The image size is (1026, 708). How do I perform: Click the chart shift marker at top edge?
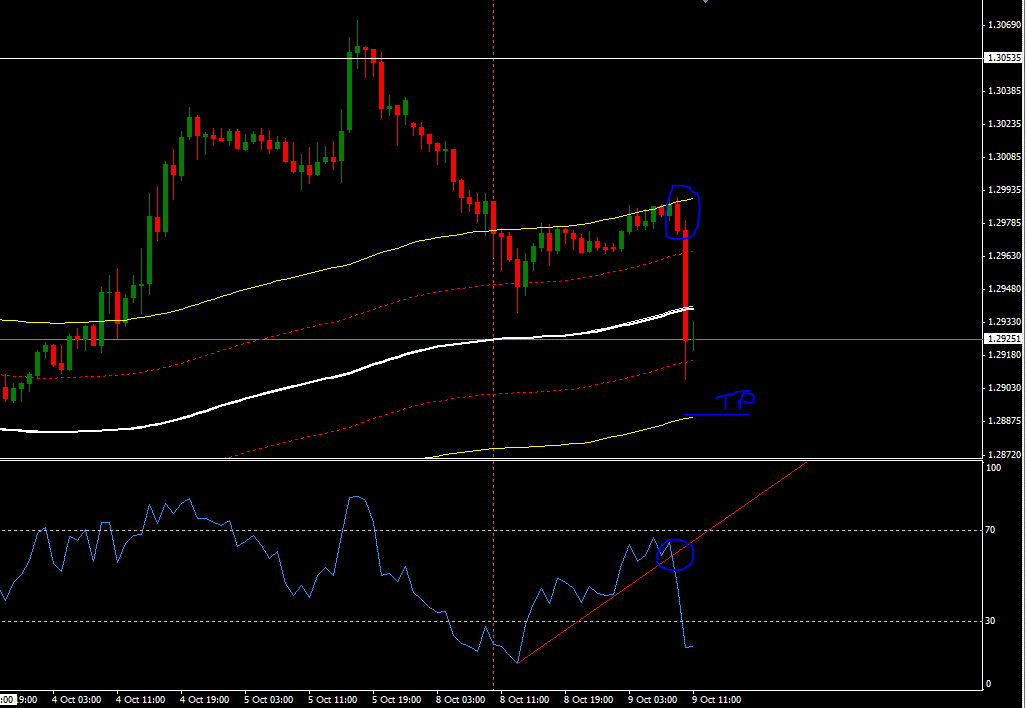[x=705, y=2]
